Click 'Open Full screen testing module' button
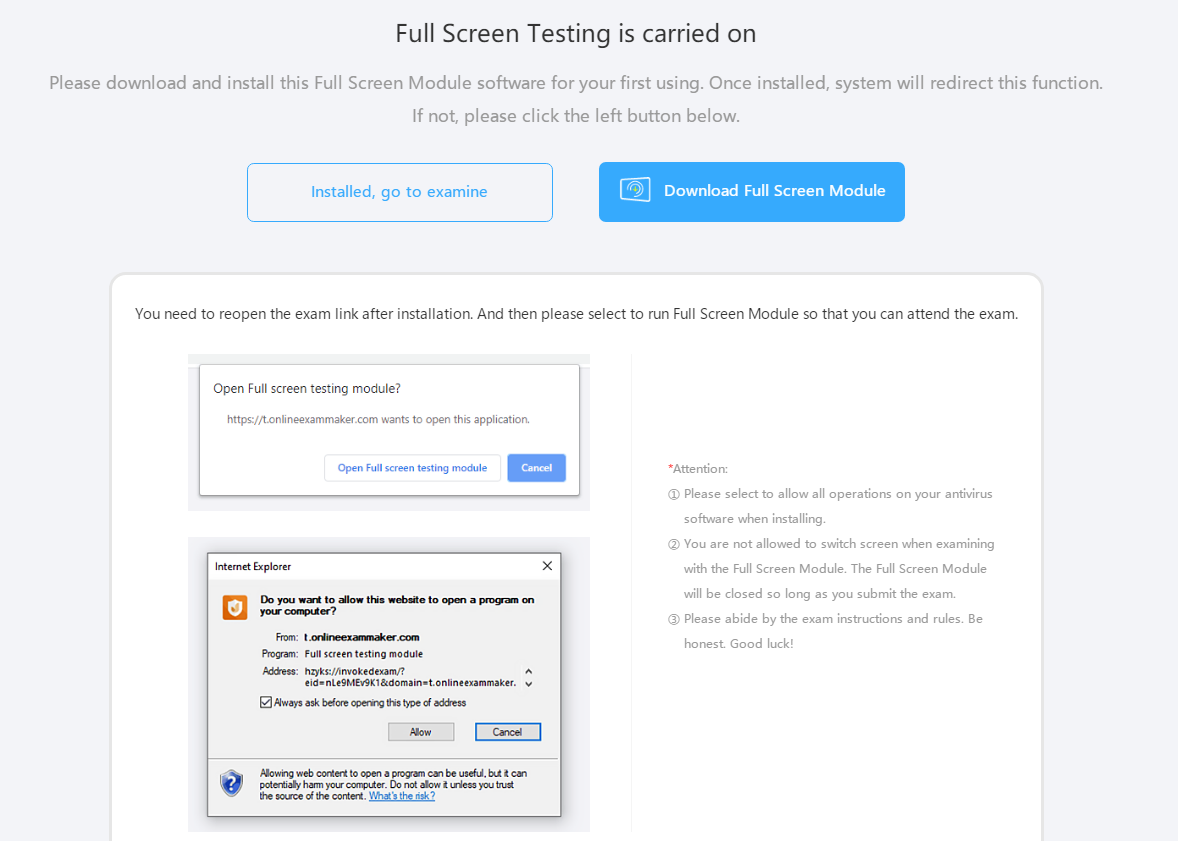Image resolution: width=1178 pixels, height=841 pixels. click(x=412, y=467)
